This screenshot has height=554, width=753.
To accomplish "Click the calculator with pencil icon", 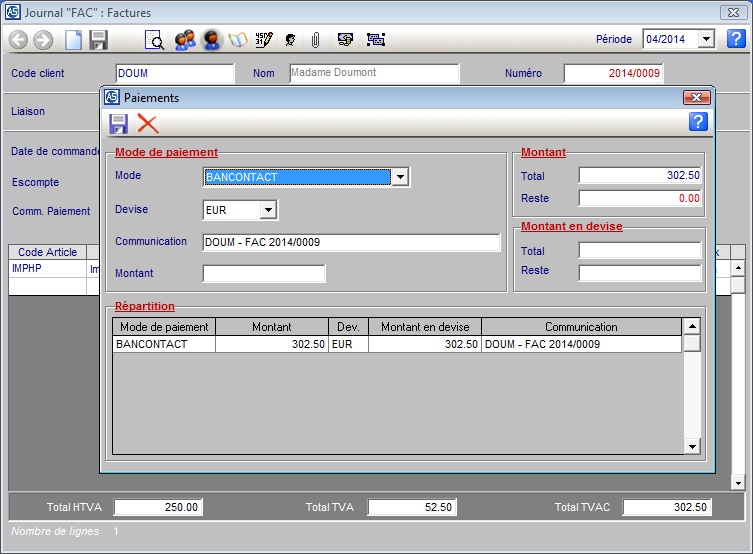I will point(264,40).
